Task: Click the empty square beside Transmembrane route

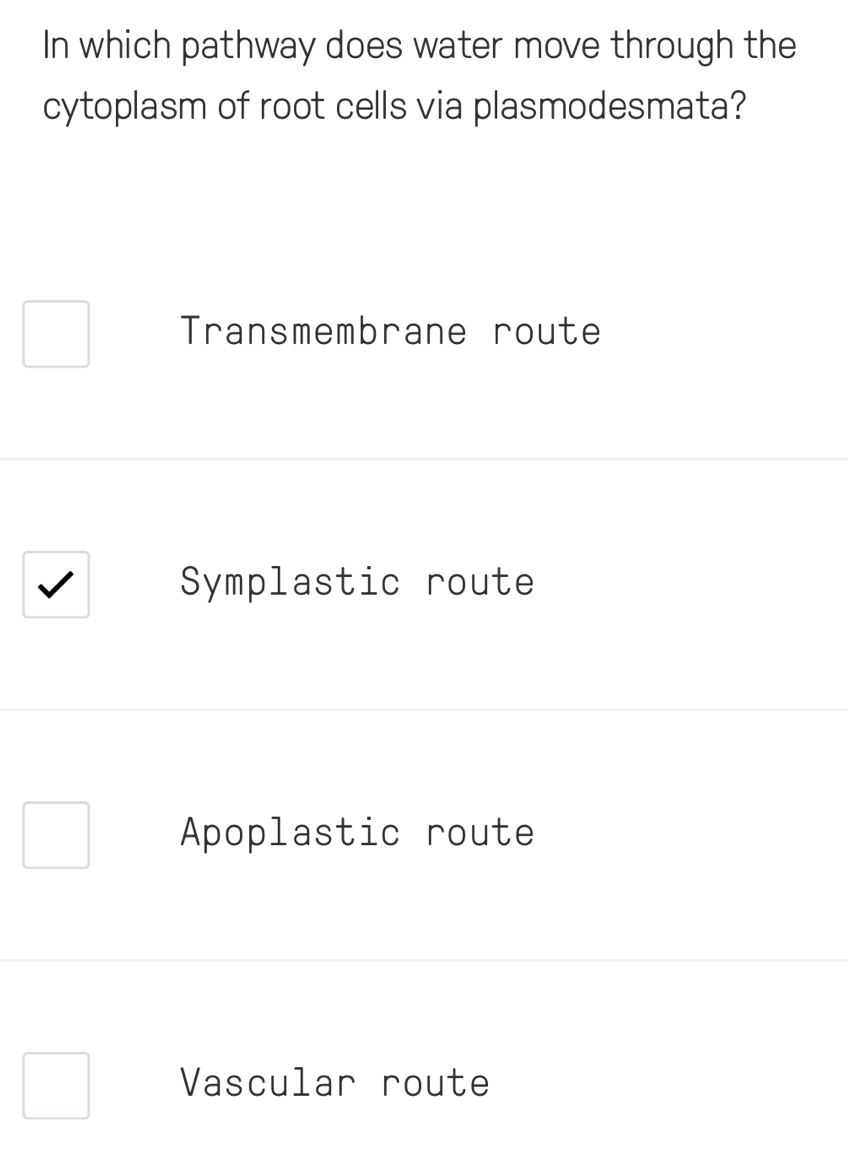Action: click(56, 333)
